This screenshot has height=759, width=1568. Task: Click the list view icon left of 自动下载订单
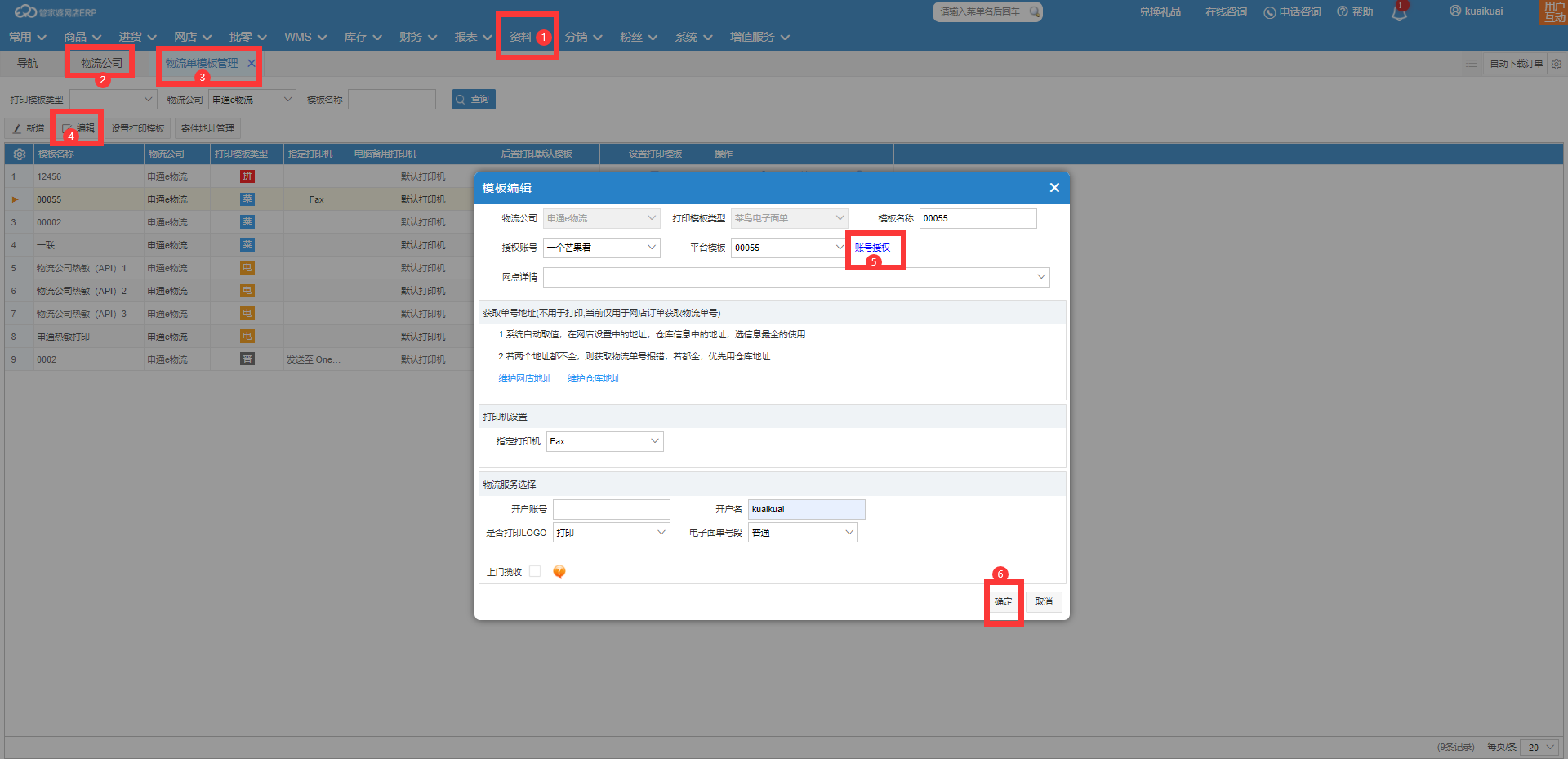click(x=1472, y=64)
